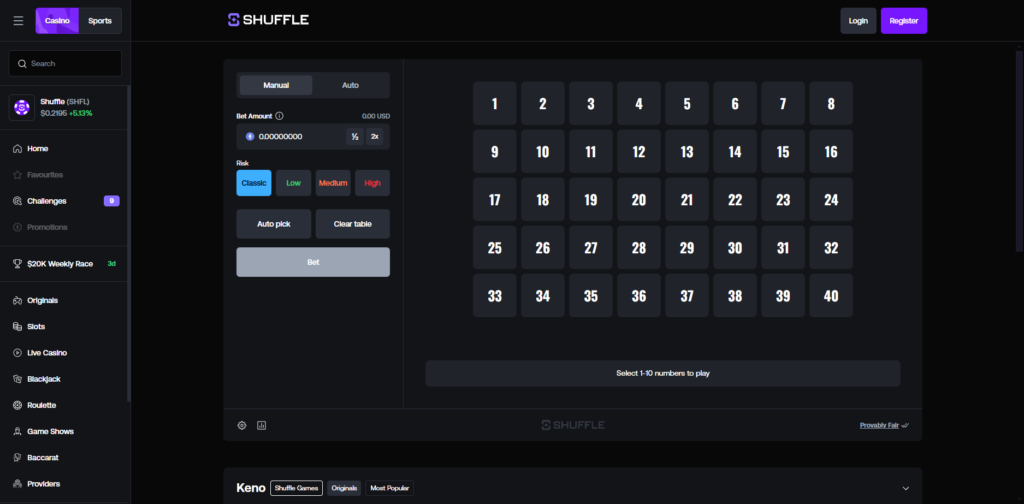Click the 3d label on Weekly Race

[x=112, y=264]
